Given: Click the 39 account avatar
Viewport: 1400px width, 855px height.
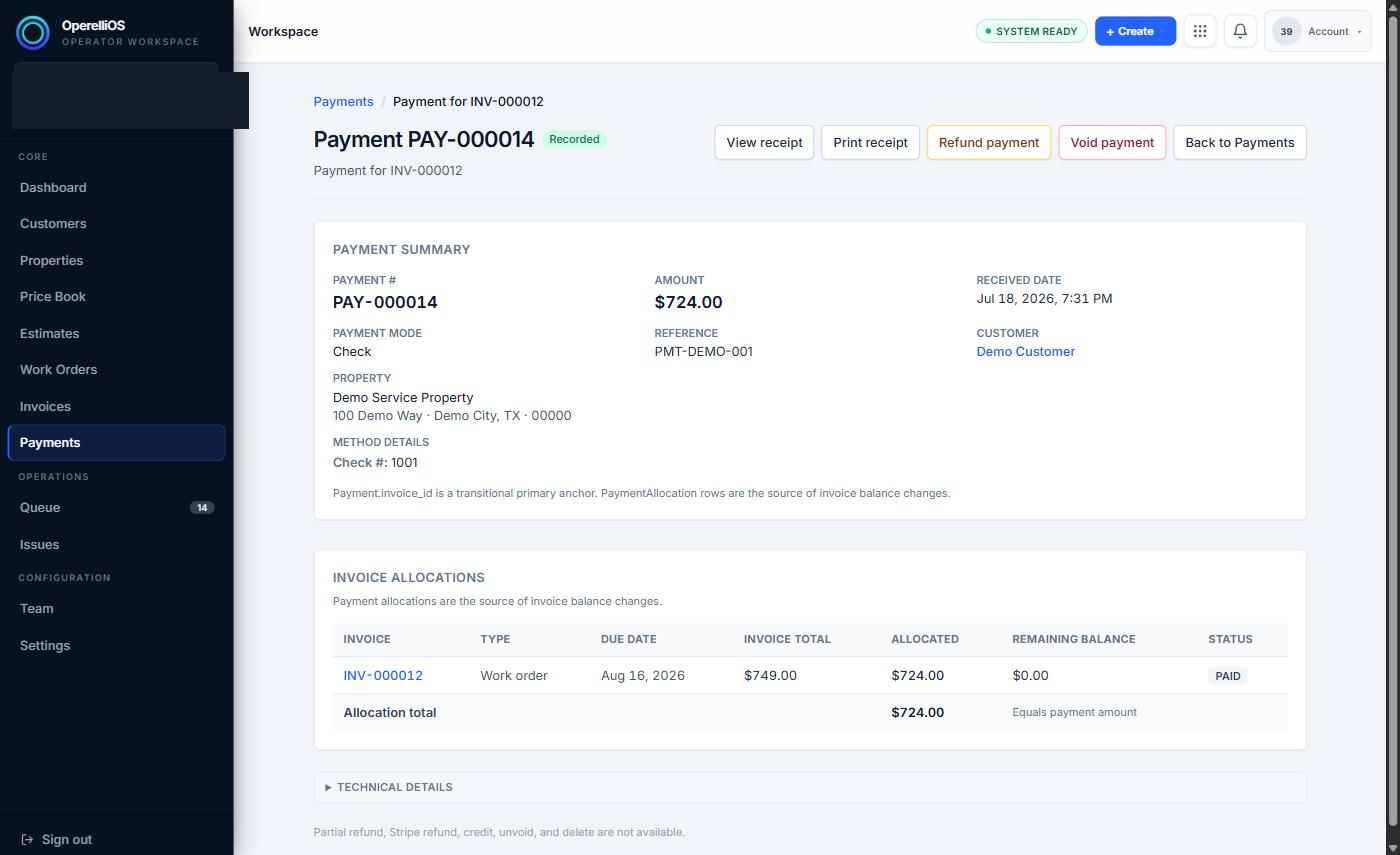Looking at the screenshot, I should [1286, 31].
